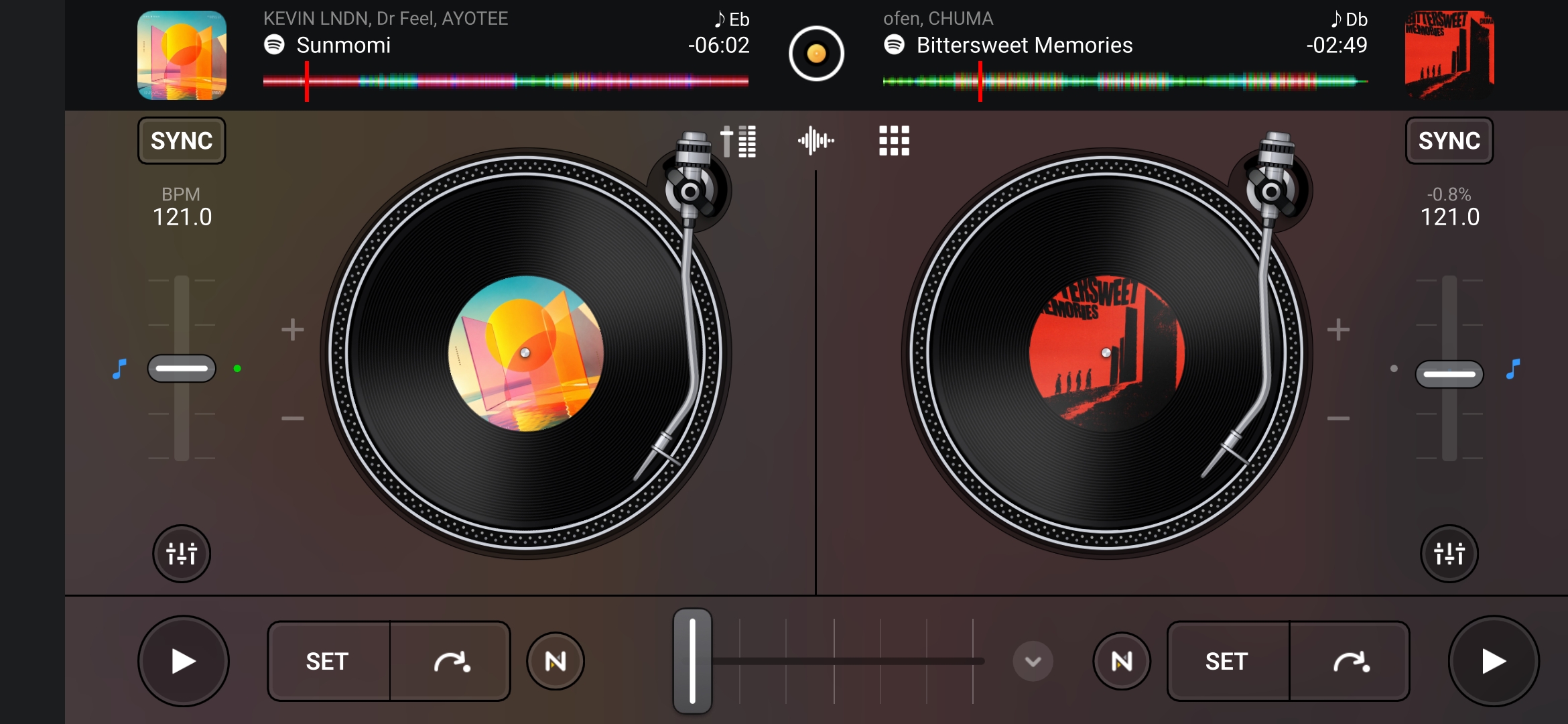1568x724 pixels.
Task: Tap the left deck BPM 121.0 value
Action: (182, 217)
